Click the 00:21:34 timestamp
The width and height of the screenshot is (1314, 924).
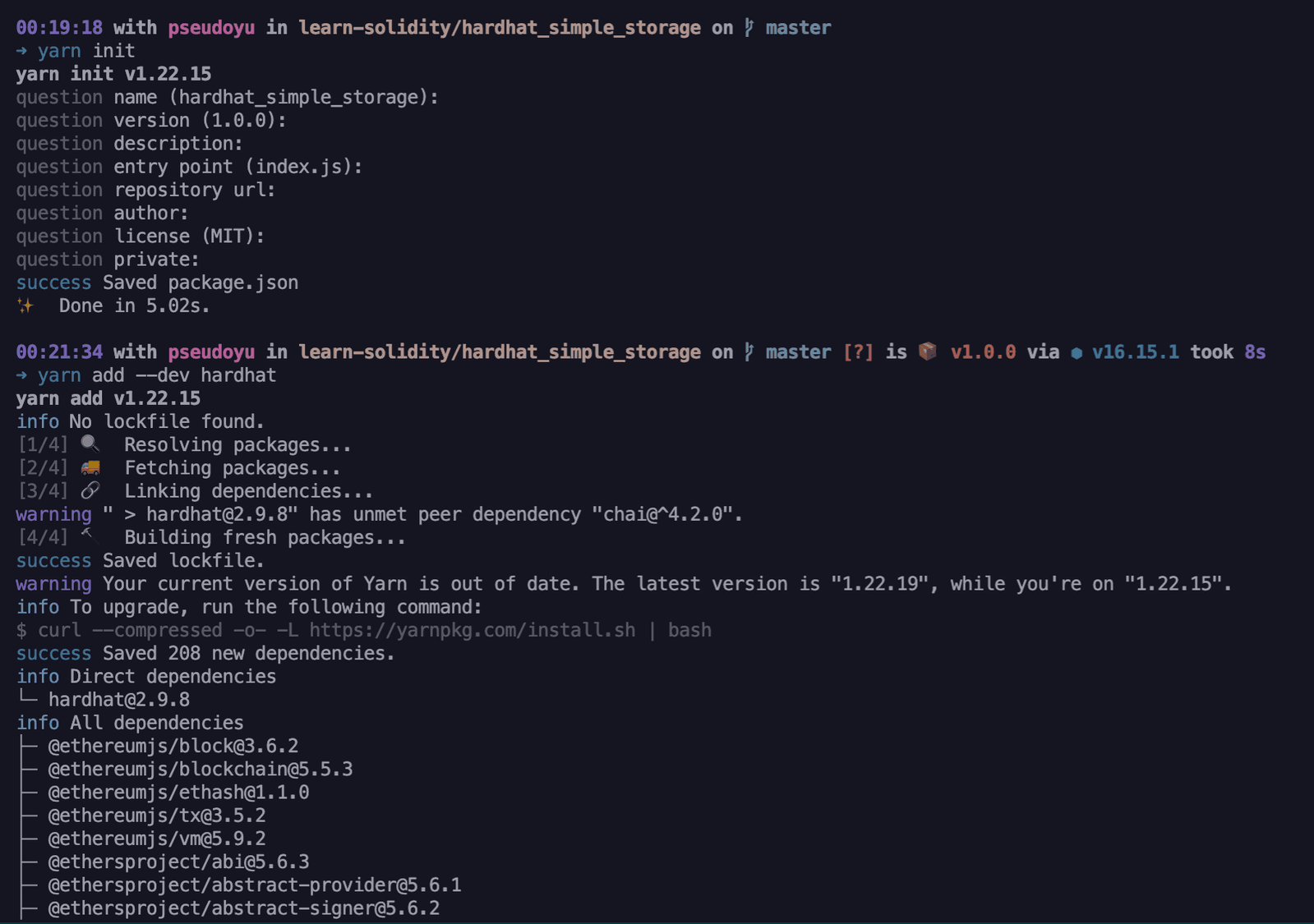pos(59,352)
